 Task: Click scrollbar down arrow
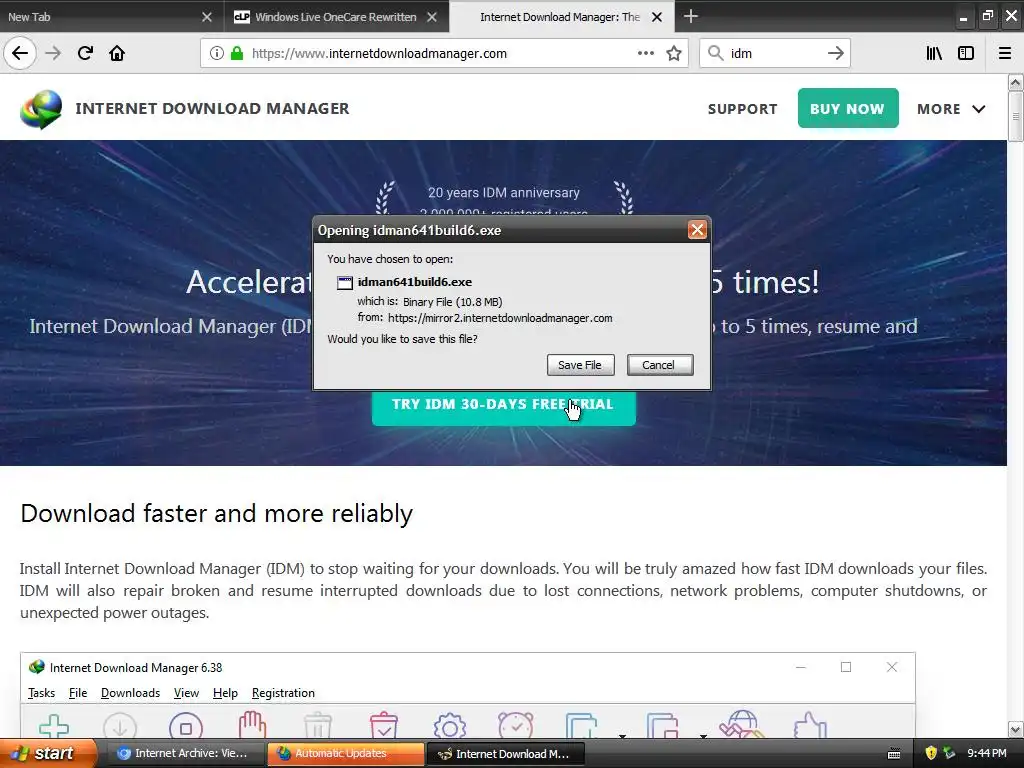pos(1015,729)
